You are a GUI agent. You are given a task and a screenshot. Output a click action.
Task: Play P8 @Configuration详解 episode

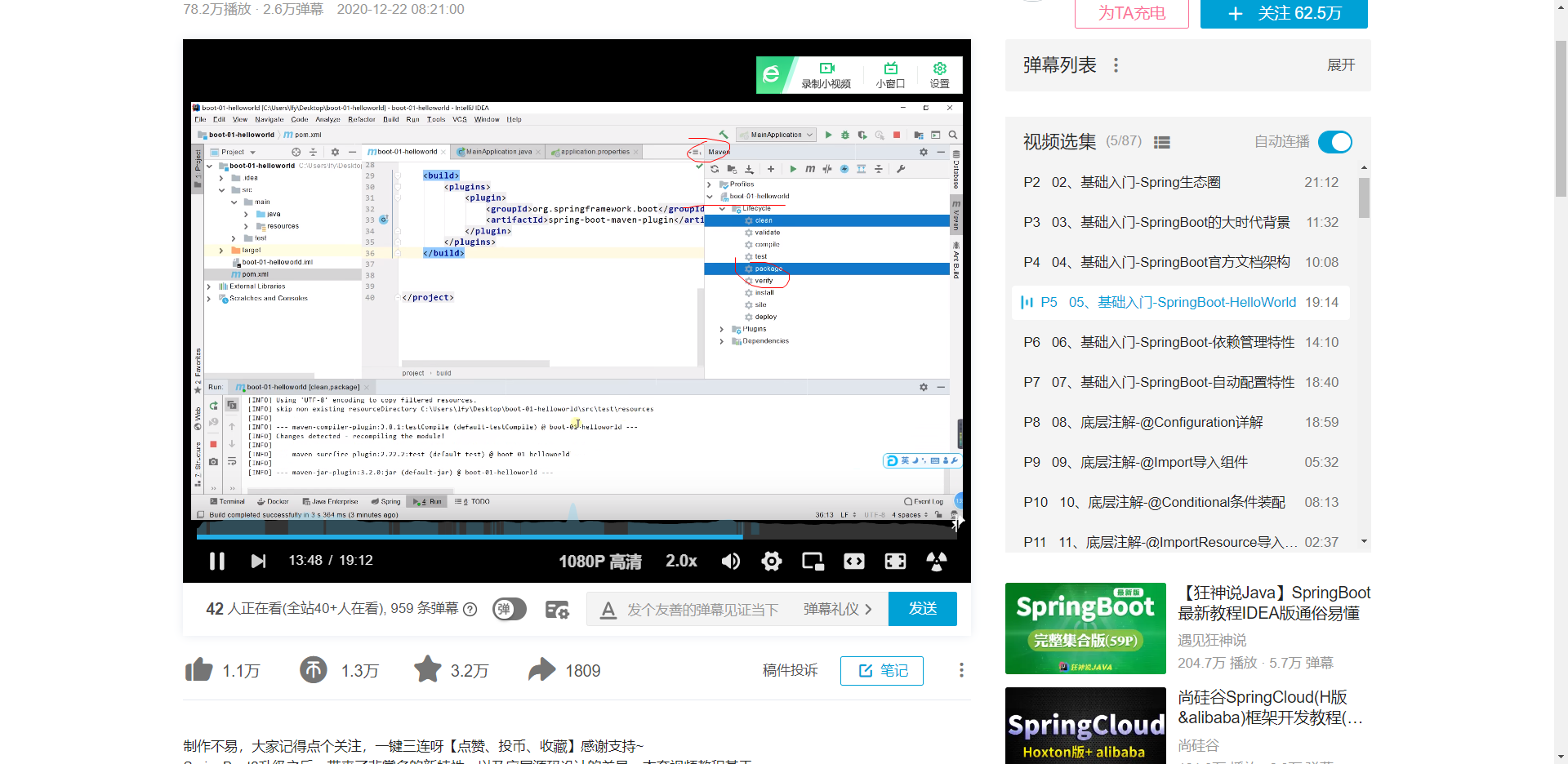1181,422
